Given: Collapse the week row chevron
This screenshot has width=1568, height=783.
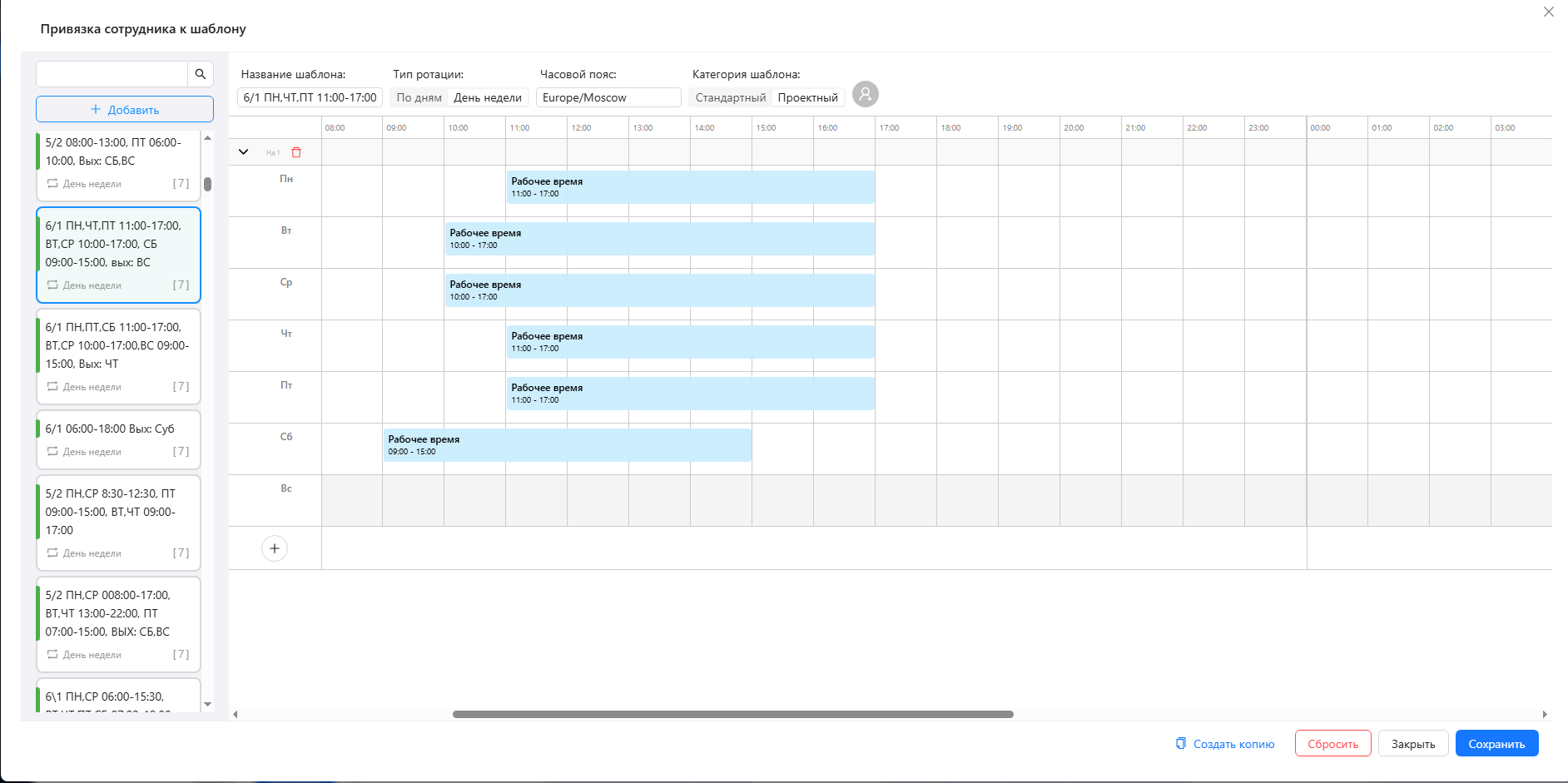Looking at the screenshot, I should 243,152.
